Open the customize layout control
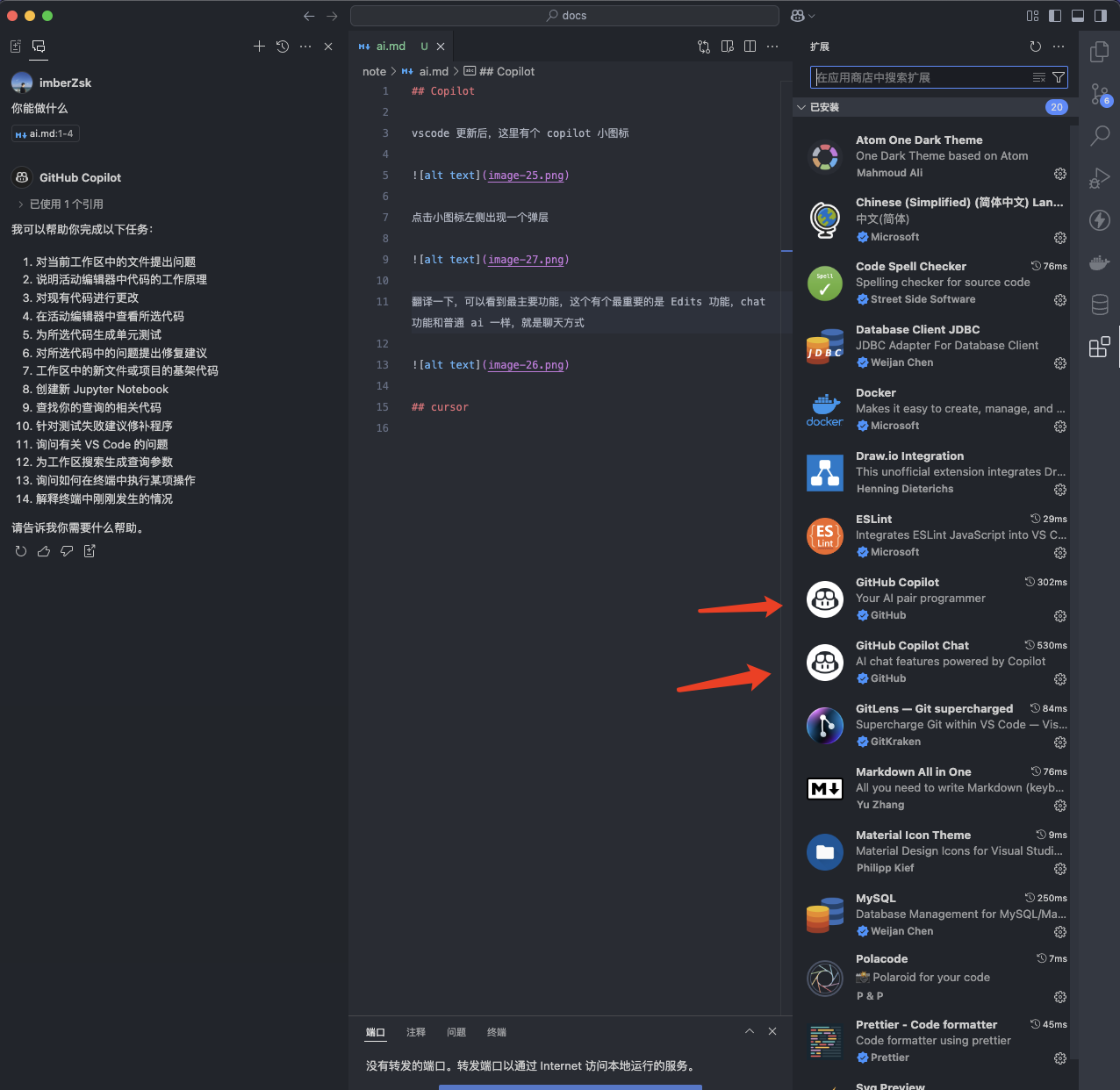1120x1090 pixels. [x=1032, y=16]
